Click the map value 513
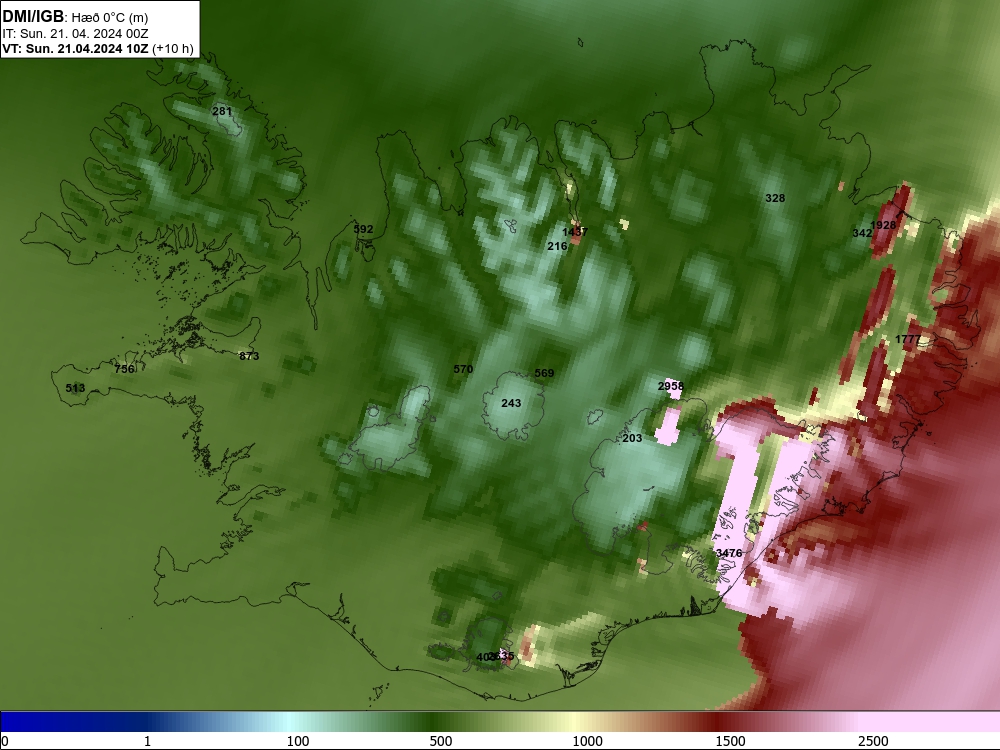The width and height of the screenshot is (1000, 750). [x=75, y=388]
